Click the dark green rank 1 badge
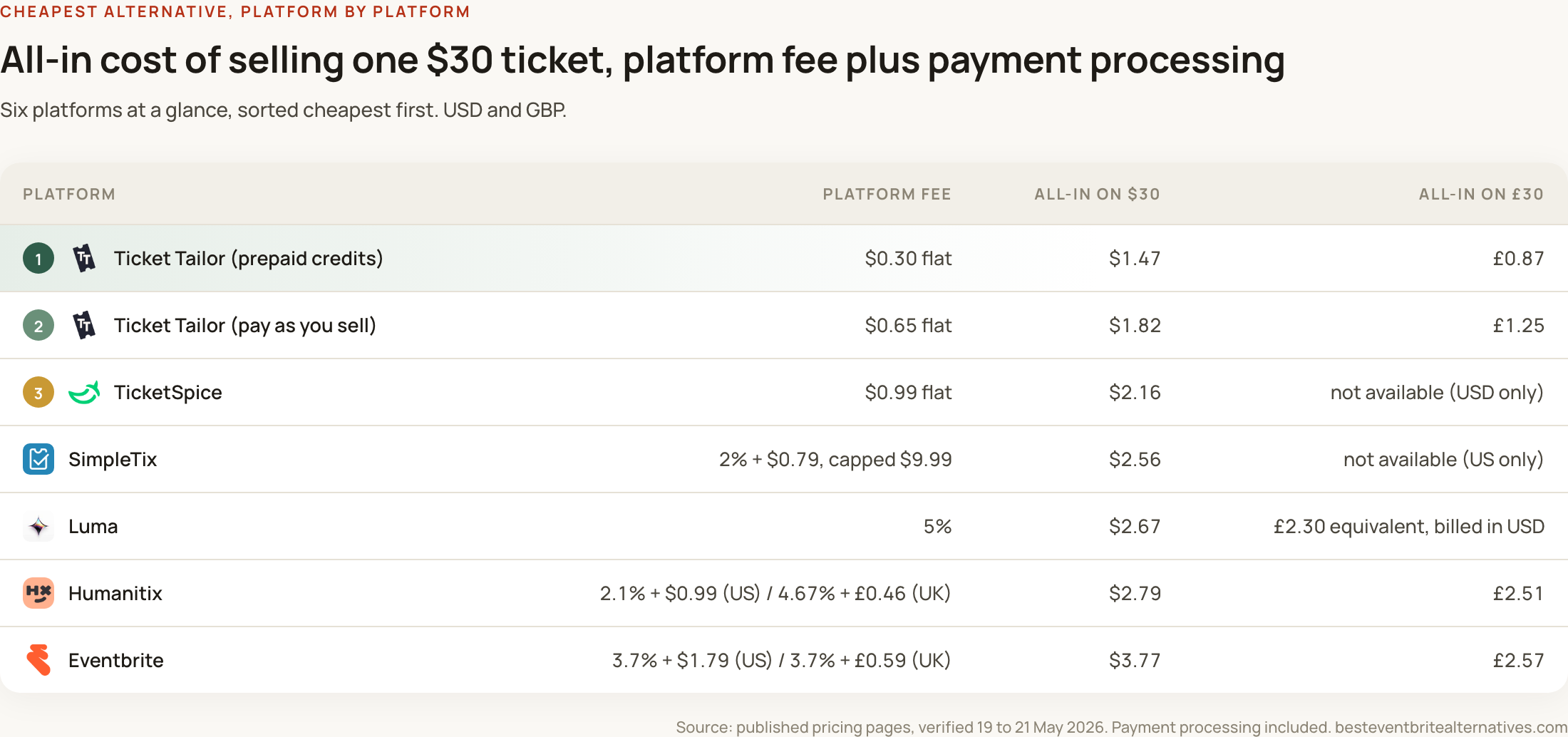Viewport: 1568px width, 737px height. 38,258
